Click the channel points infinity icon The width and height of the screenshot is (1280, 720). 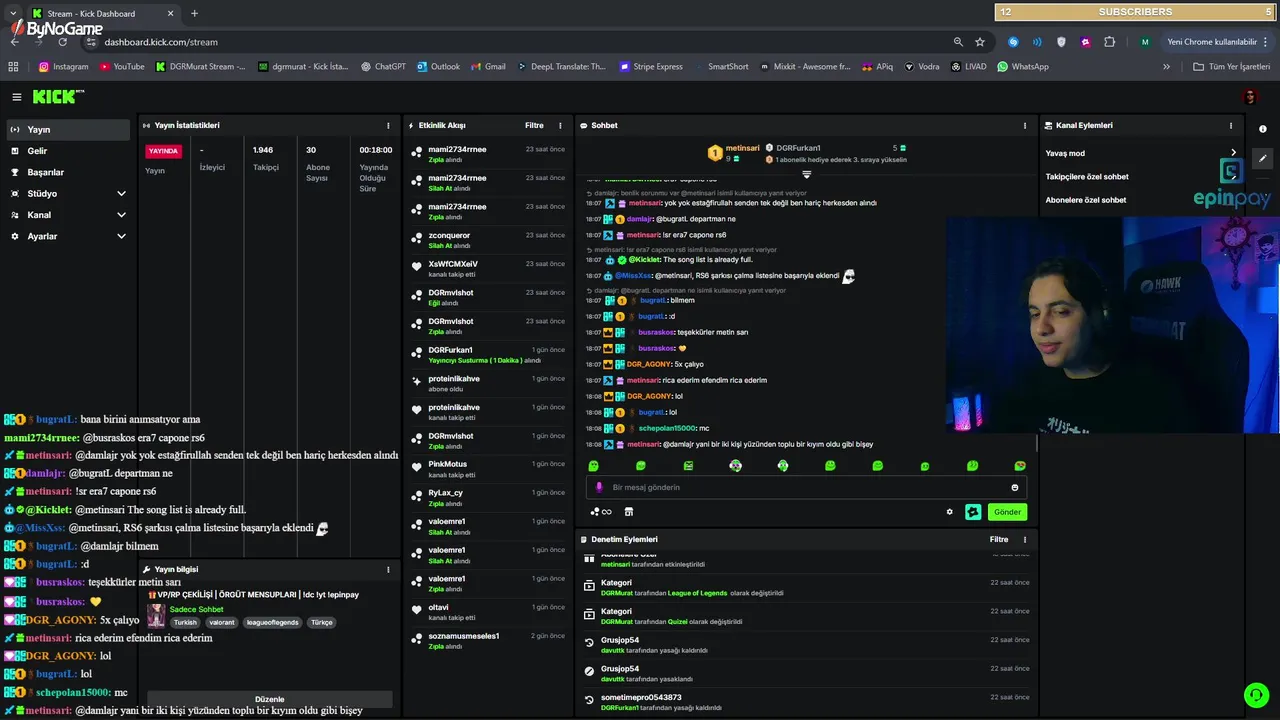601,512
